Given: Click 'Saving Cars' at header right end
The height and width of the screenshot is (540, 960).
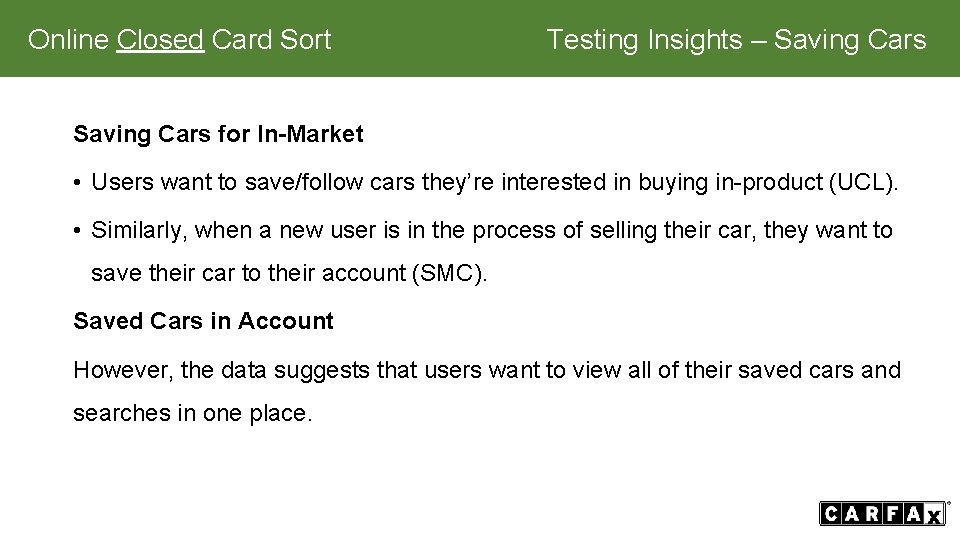Looking at the screenshot, I should point(850,40).
